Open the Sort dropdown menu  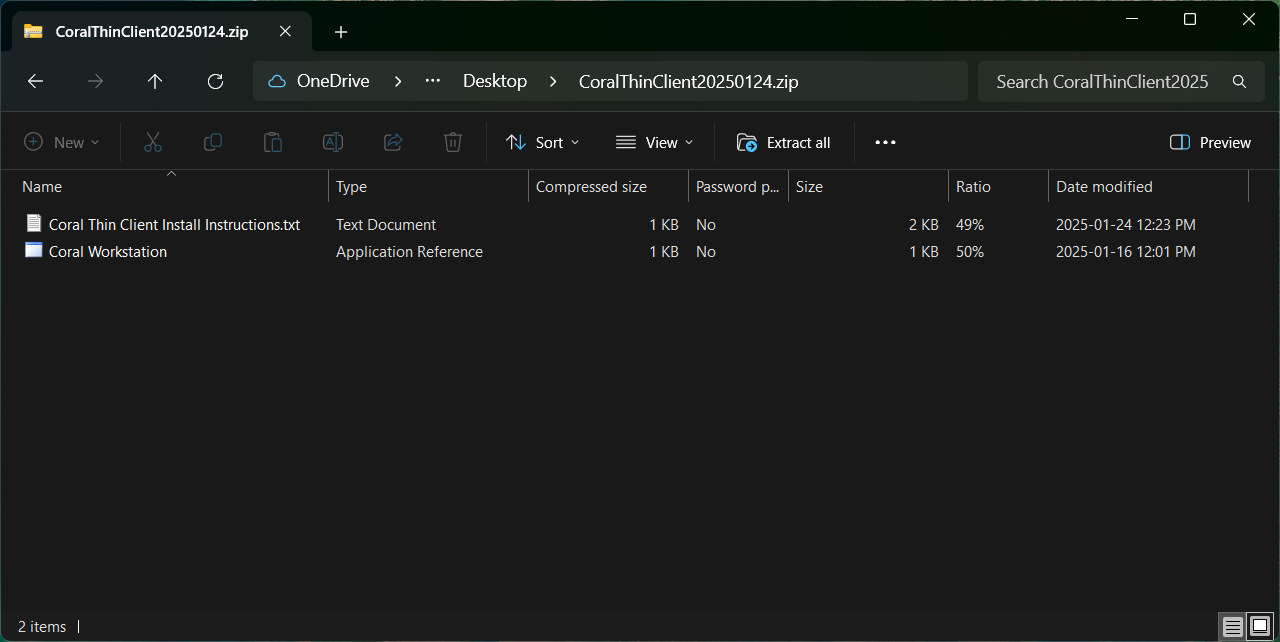(543, 143)
